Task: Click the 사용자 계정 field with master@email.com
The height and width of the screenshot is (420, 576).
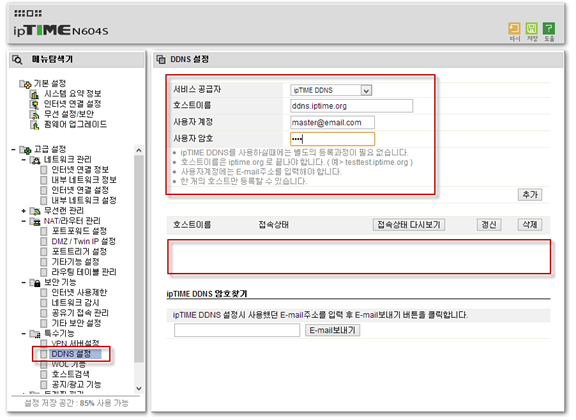Action: (332, 123)
